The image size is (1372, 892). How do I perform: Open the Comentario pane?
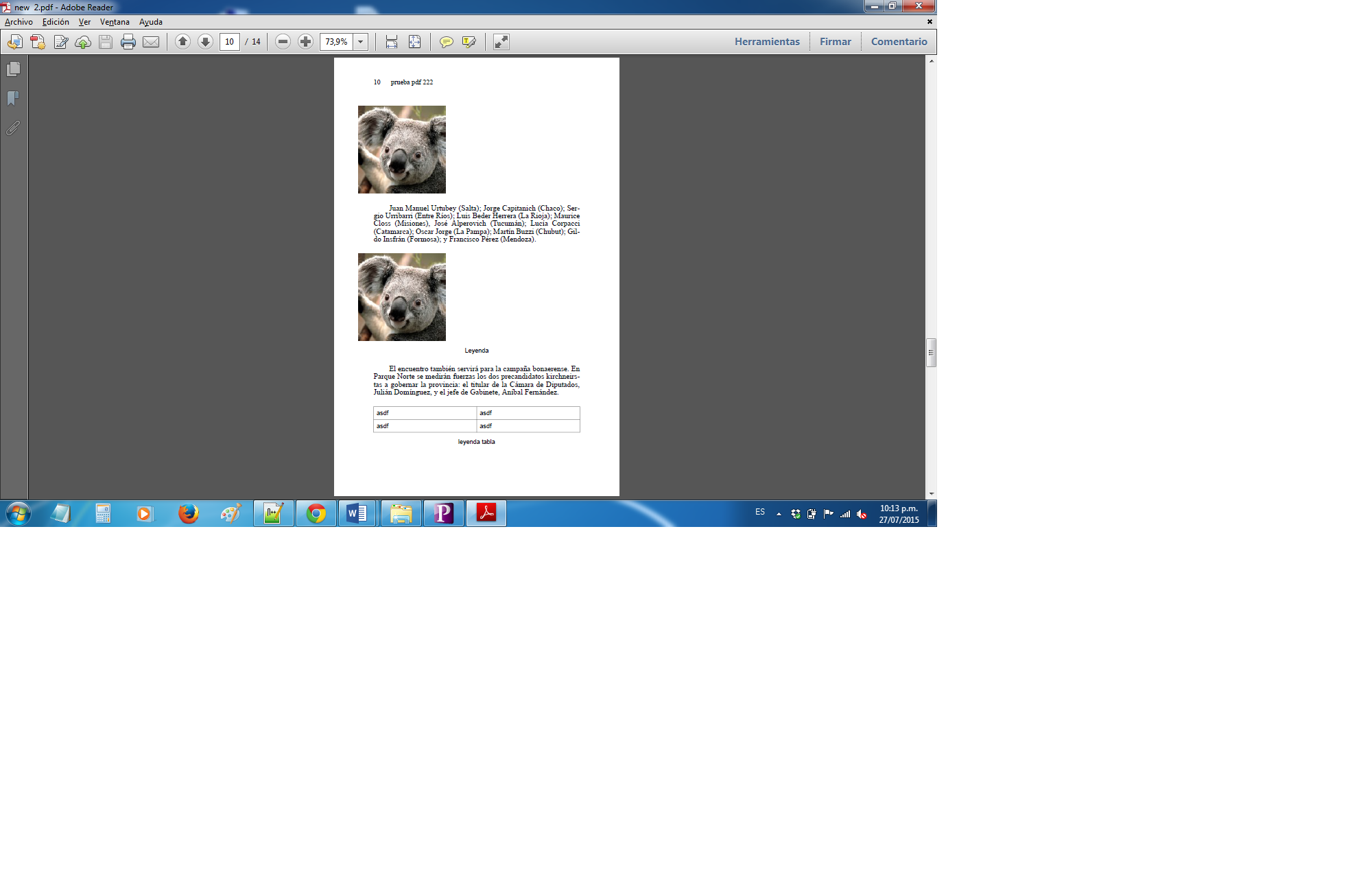[x=899, y=42]
